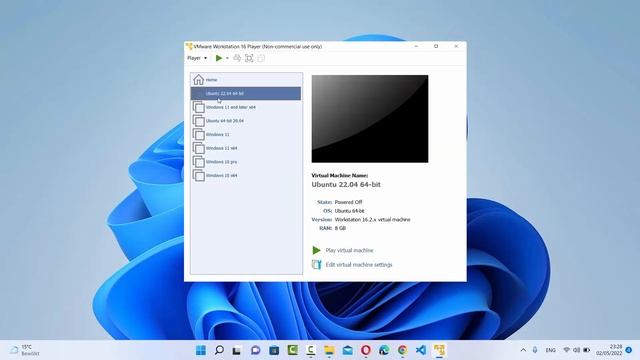The height and width of the screenshot is (360, 640).
Task: Open taskbar Search
Action: pos(219,350)
